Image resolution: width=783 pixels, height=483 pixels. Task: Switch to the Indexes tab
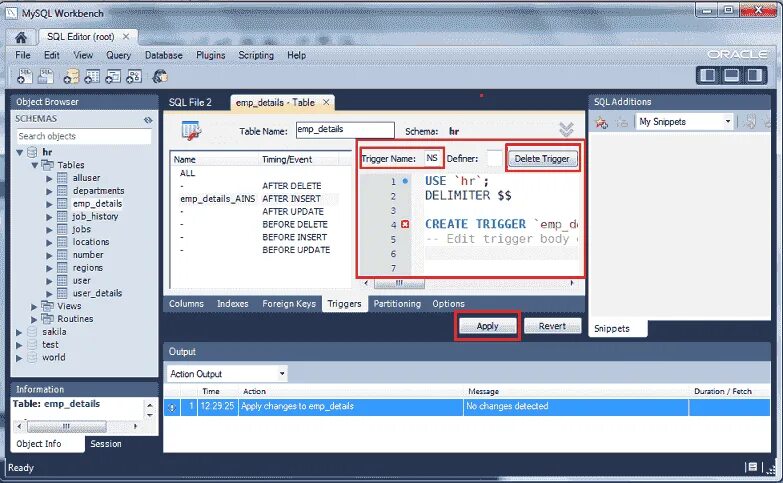(x=233, y=304)
